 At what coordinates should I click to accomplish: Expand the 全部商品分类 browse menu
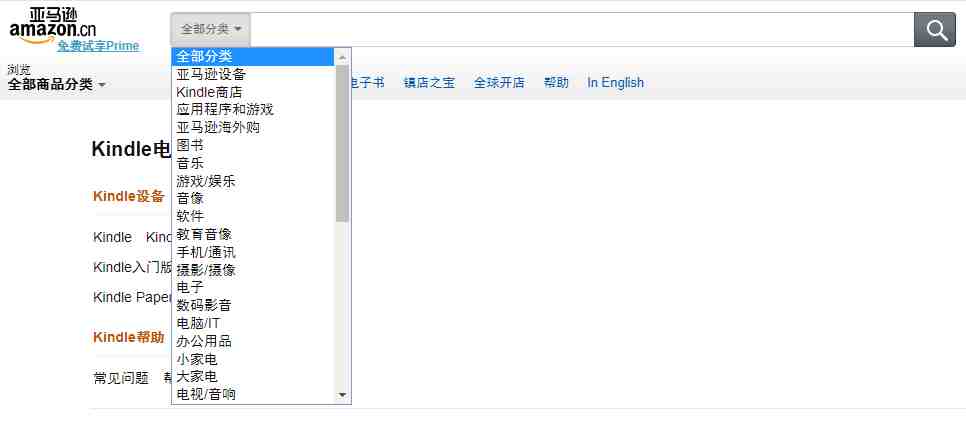coord(56,84)
